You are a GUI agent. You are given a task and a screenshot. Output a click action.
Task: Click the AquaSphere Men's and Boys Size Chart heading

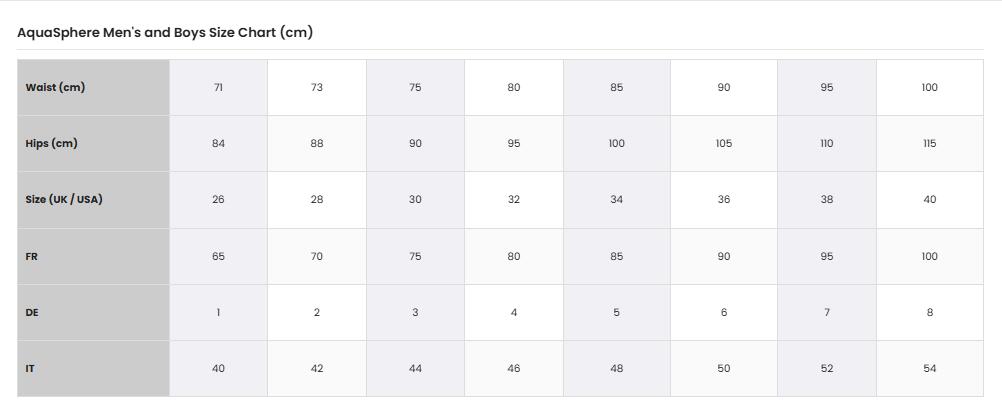[x=165, y=33]
